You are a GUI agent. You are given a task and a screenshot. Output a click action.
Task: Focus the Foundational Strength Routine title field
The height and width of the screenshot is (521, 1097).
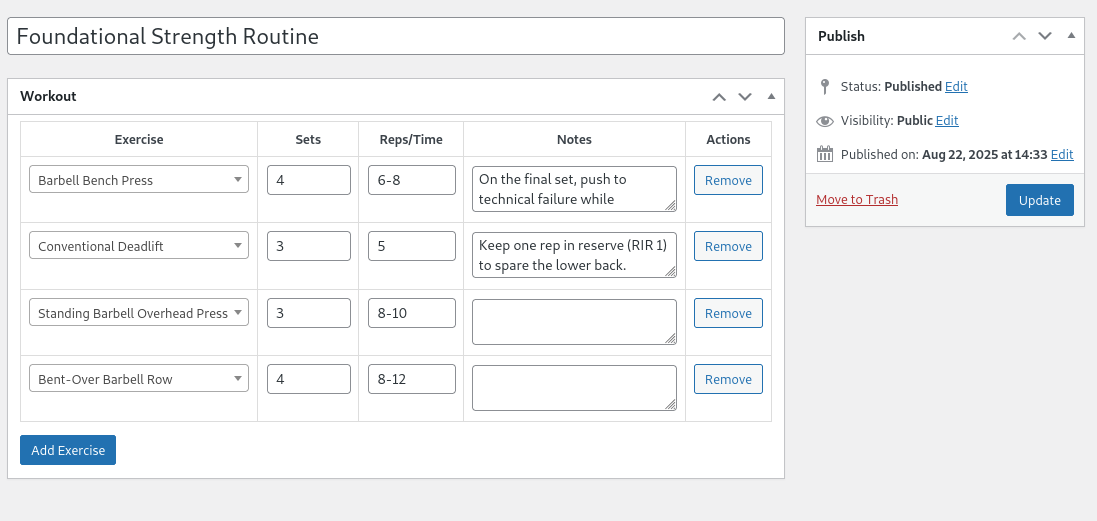pos(395,37)
